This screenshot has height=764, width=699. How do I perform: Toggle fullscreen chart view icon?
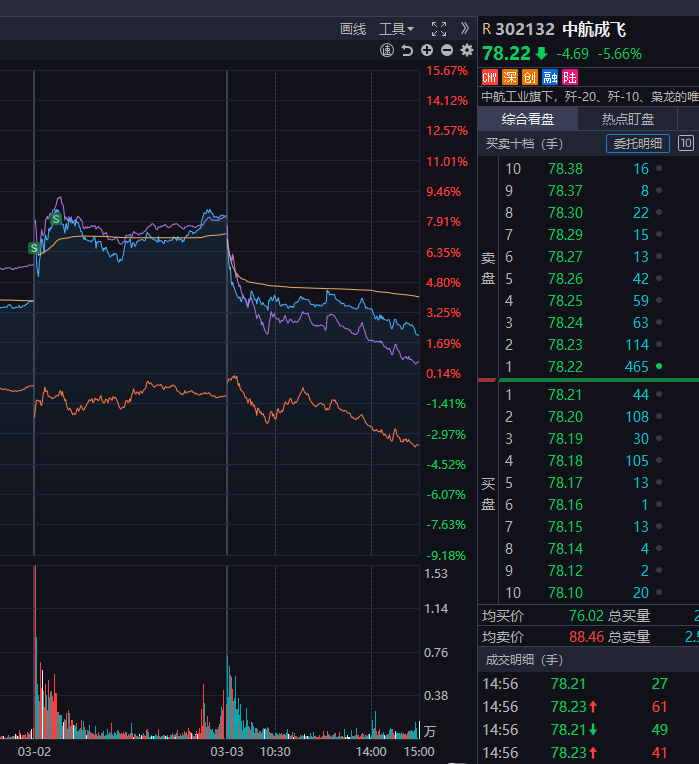[438, 29]
